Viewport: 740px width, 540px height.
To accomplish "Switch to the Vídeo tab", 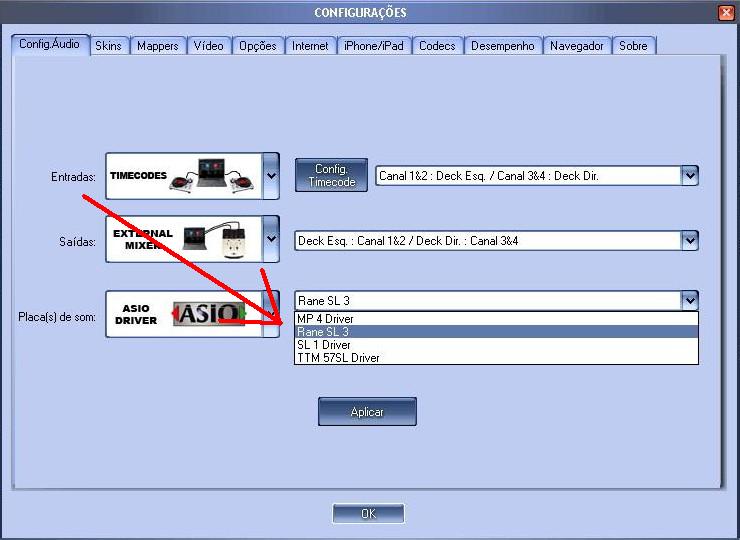I will [209, 46].
